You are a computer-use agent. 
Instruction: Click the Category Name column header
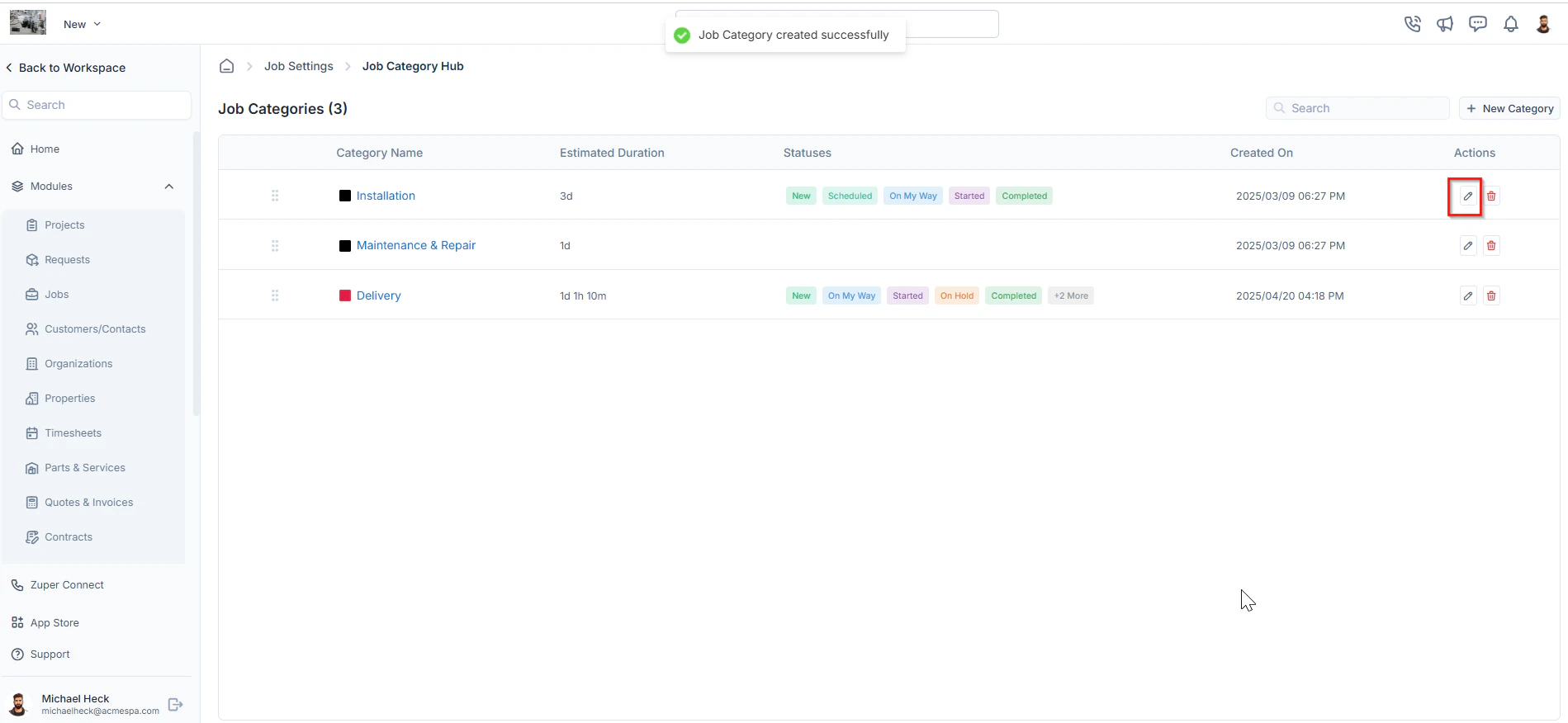pyautogui.click(x=379, y=153)
